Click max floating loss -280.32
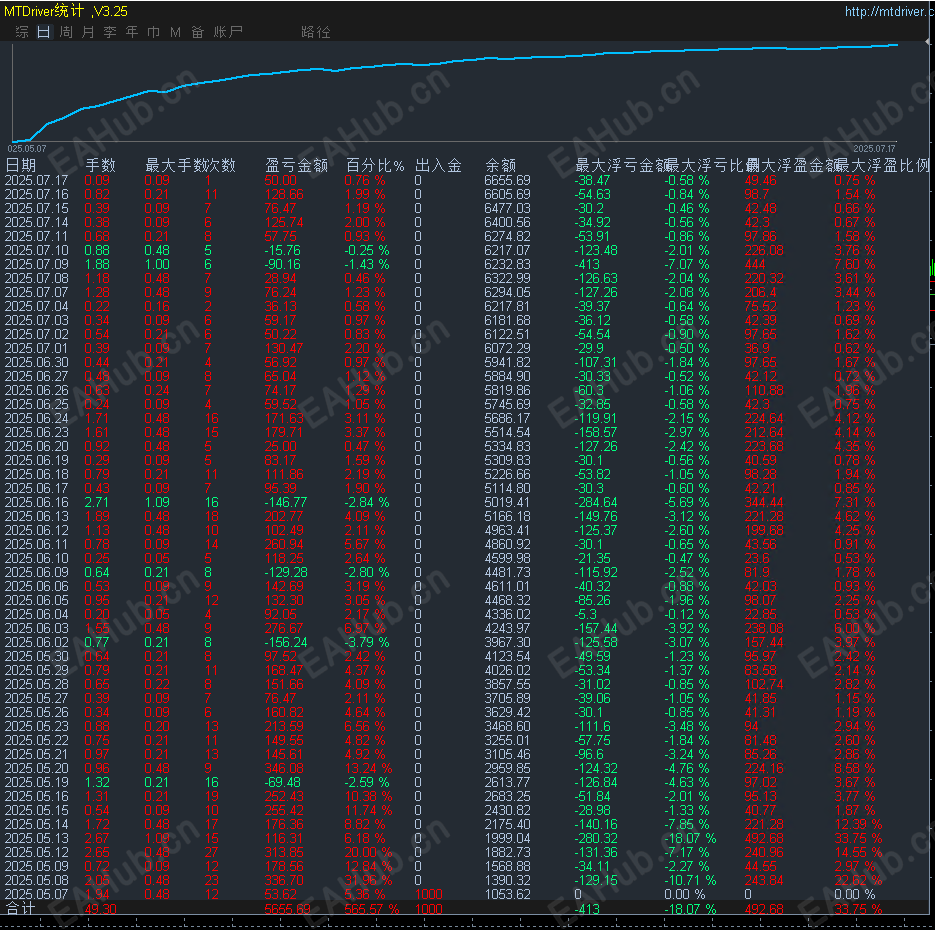Screen dimensions: 935x930 coord(596,838)
